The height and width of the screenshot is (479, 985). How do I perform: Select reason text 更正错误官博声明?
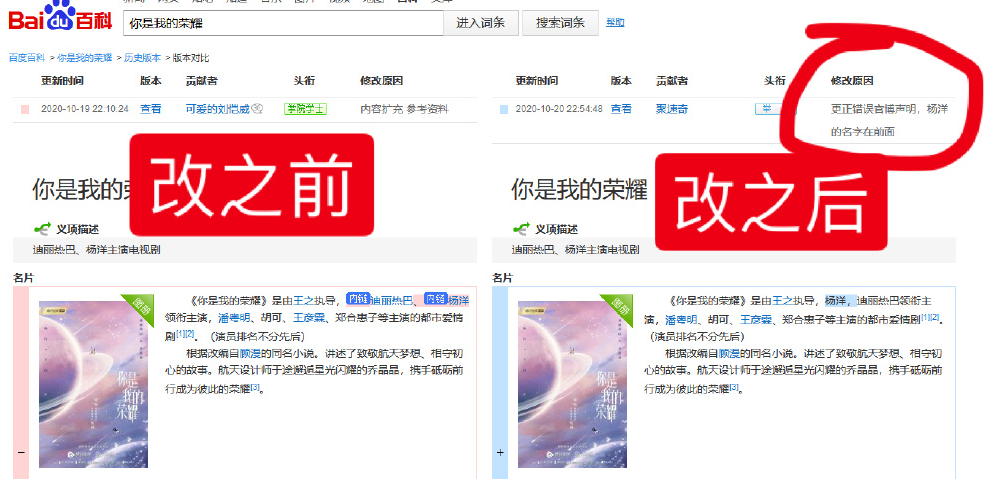pos(875,109)
